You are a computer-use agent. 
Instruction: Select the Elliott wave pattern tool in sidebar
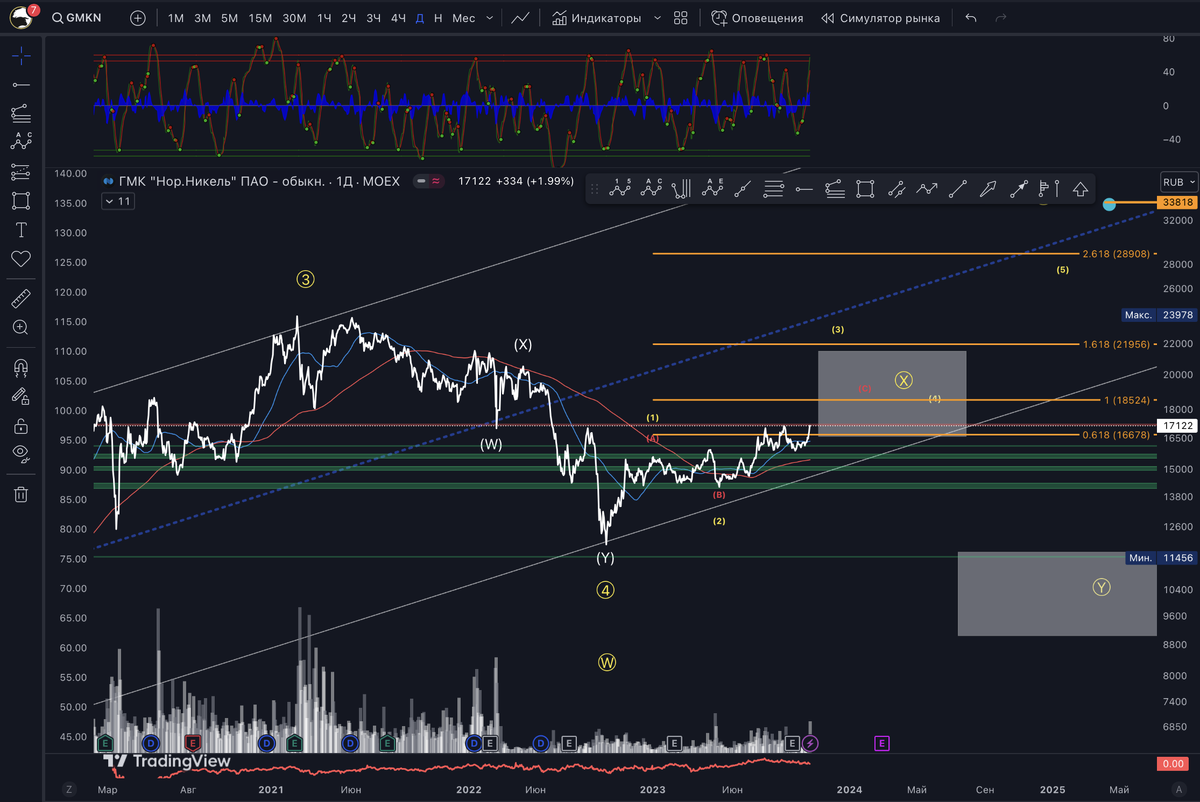[21, 142]
